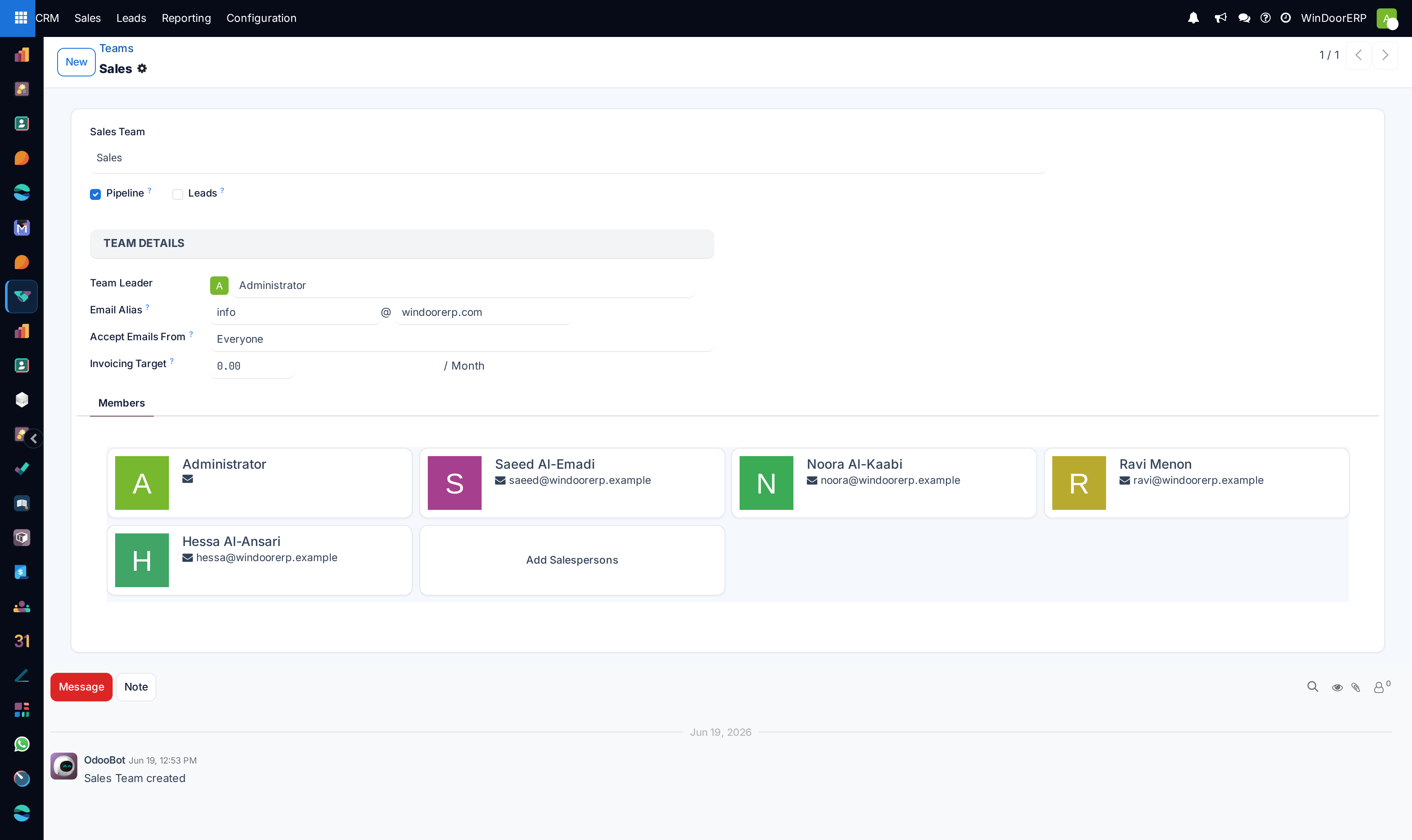This screenshot has height=840, width=1412.
Task: Click the Email Alias 'info' input field
Action: 295,312
